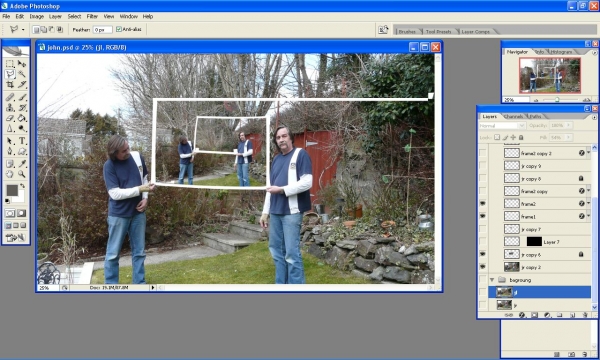600x360 pixels.
Task: Create new fill or adjustment layer
Action: point(547,315)
